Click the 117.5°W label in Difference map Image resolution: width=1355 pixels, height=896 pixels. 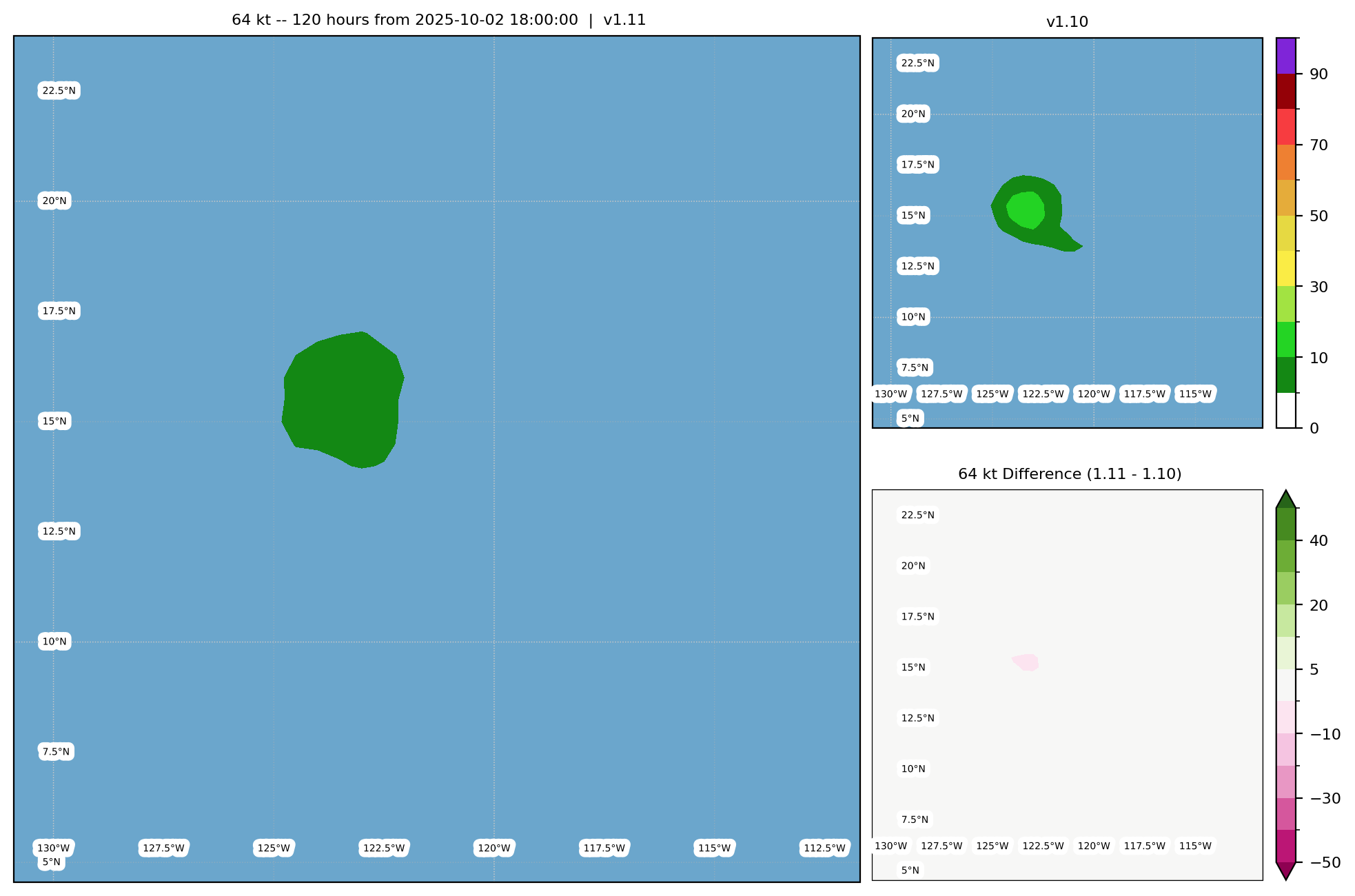click(x=1144, y=846)
